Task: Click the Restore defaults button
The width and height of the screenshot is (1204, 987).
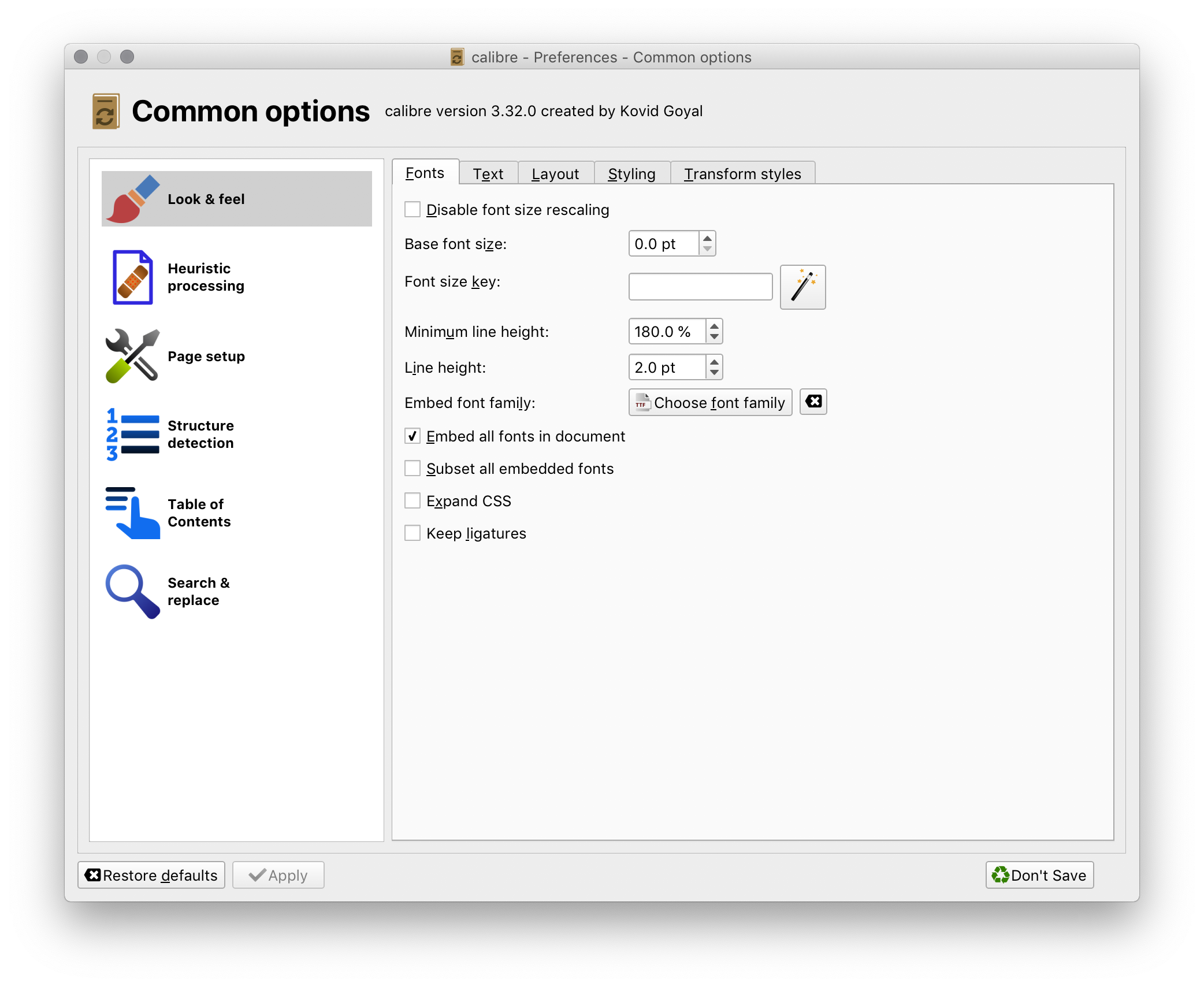Action: tap(151, 875)
